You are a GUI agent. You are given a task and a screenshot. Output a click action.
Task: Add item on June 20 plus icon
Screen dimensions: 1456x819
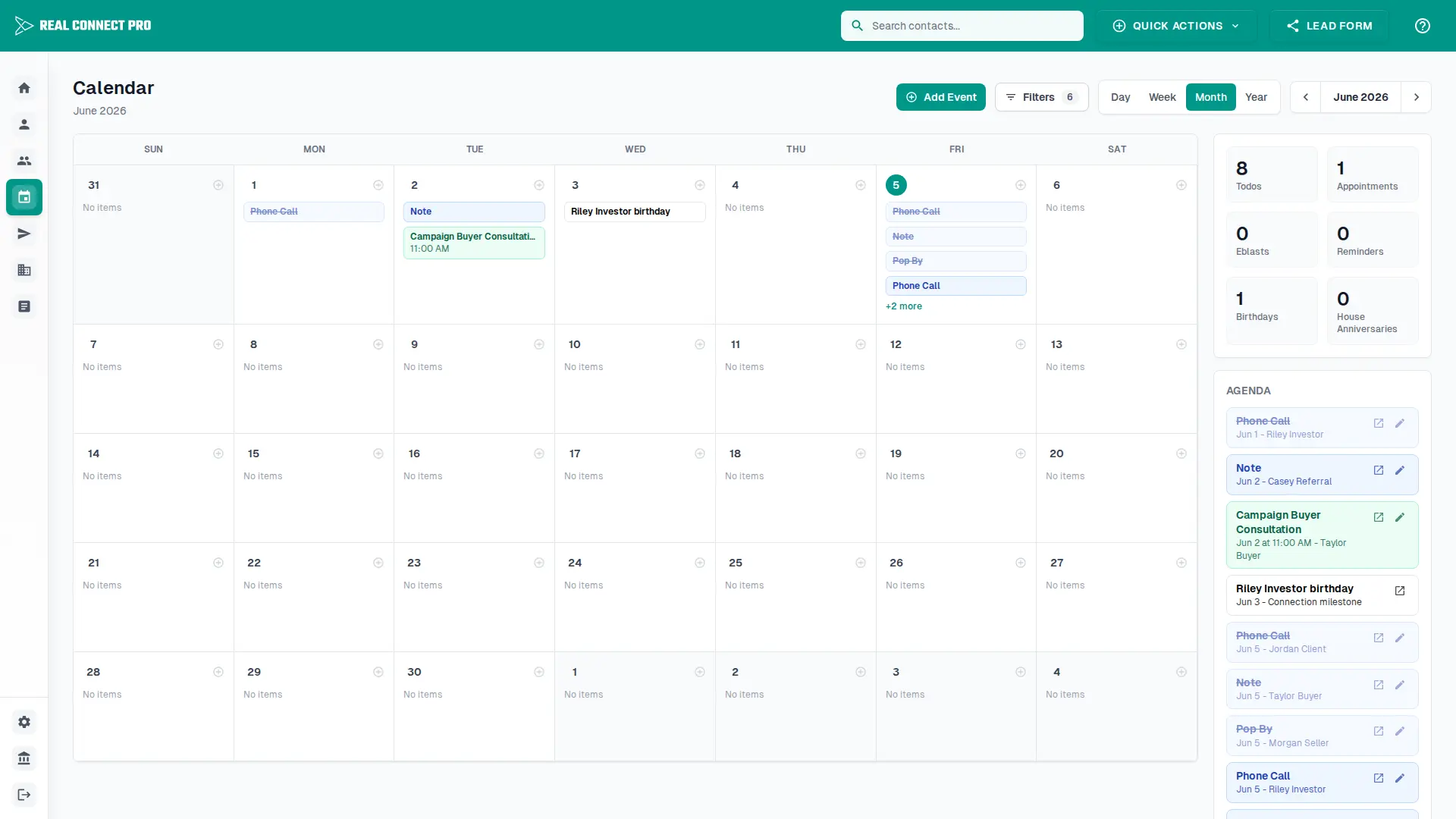point(1181,453)
